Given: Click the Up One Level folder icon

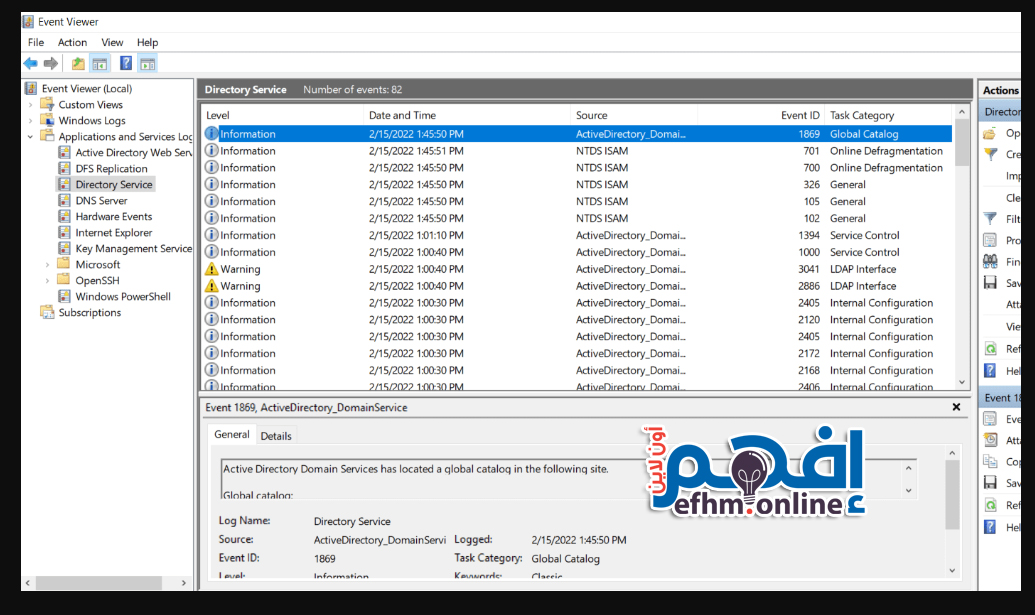Looking at the screenshot, I should coord(78,64).
